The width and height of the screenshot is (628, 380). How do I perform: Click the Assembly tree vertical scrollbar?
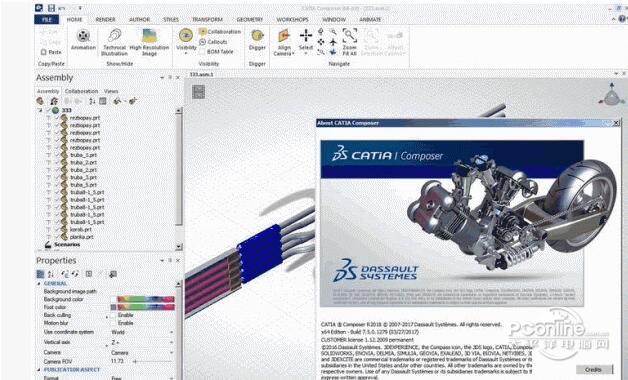(179, 179)
